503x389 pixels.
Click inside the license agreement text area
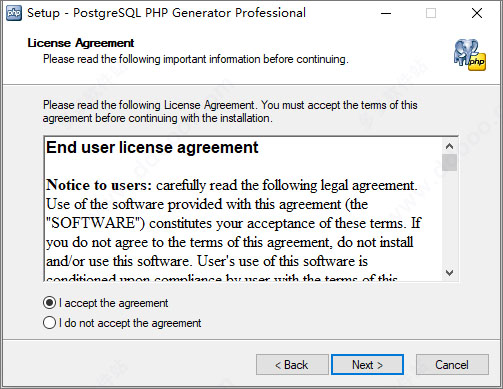point(243,209)
